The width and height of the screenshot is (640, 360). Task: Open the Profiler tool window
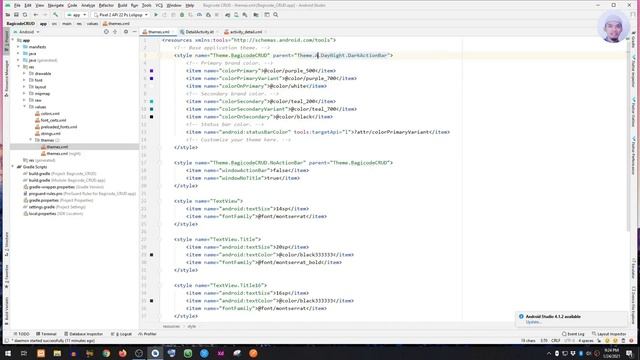tap(147, 334)
